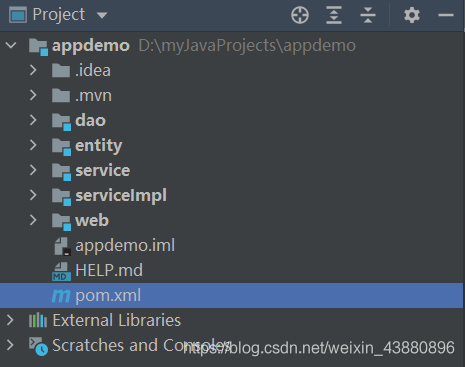465x367 pixels.
Task: Click the Select Opened File target icon
Action: [x=300, y=15]
